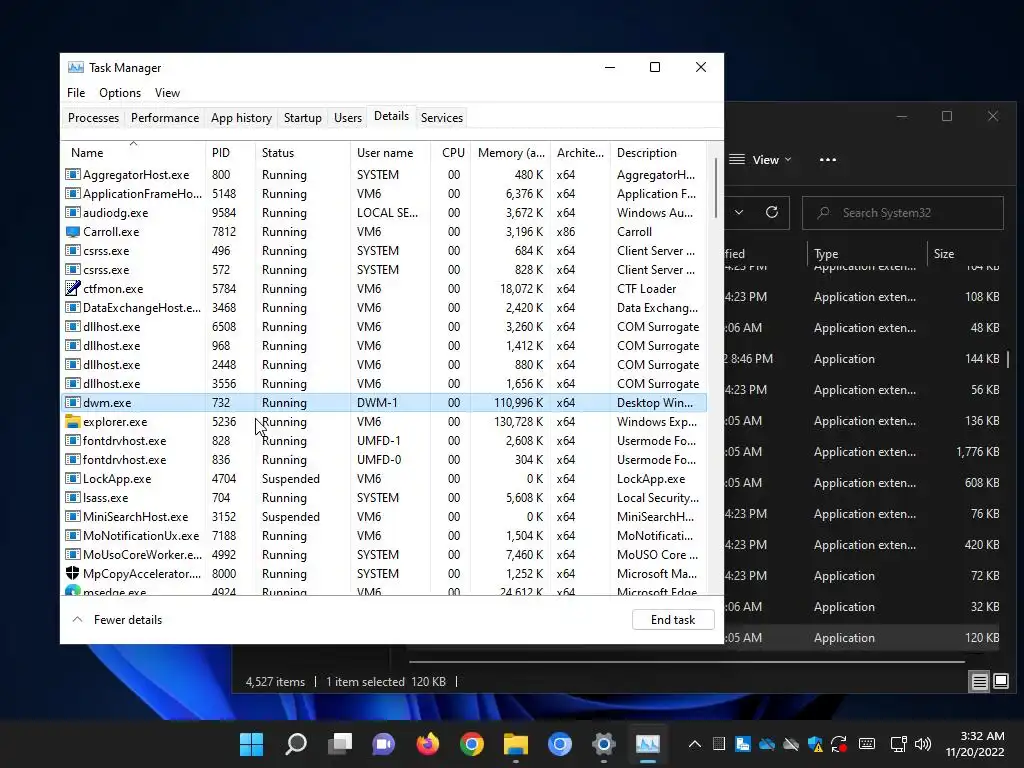Switch Explorer to details view layout
This screenshot has width=1024, height=768.
[980, 682]
